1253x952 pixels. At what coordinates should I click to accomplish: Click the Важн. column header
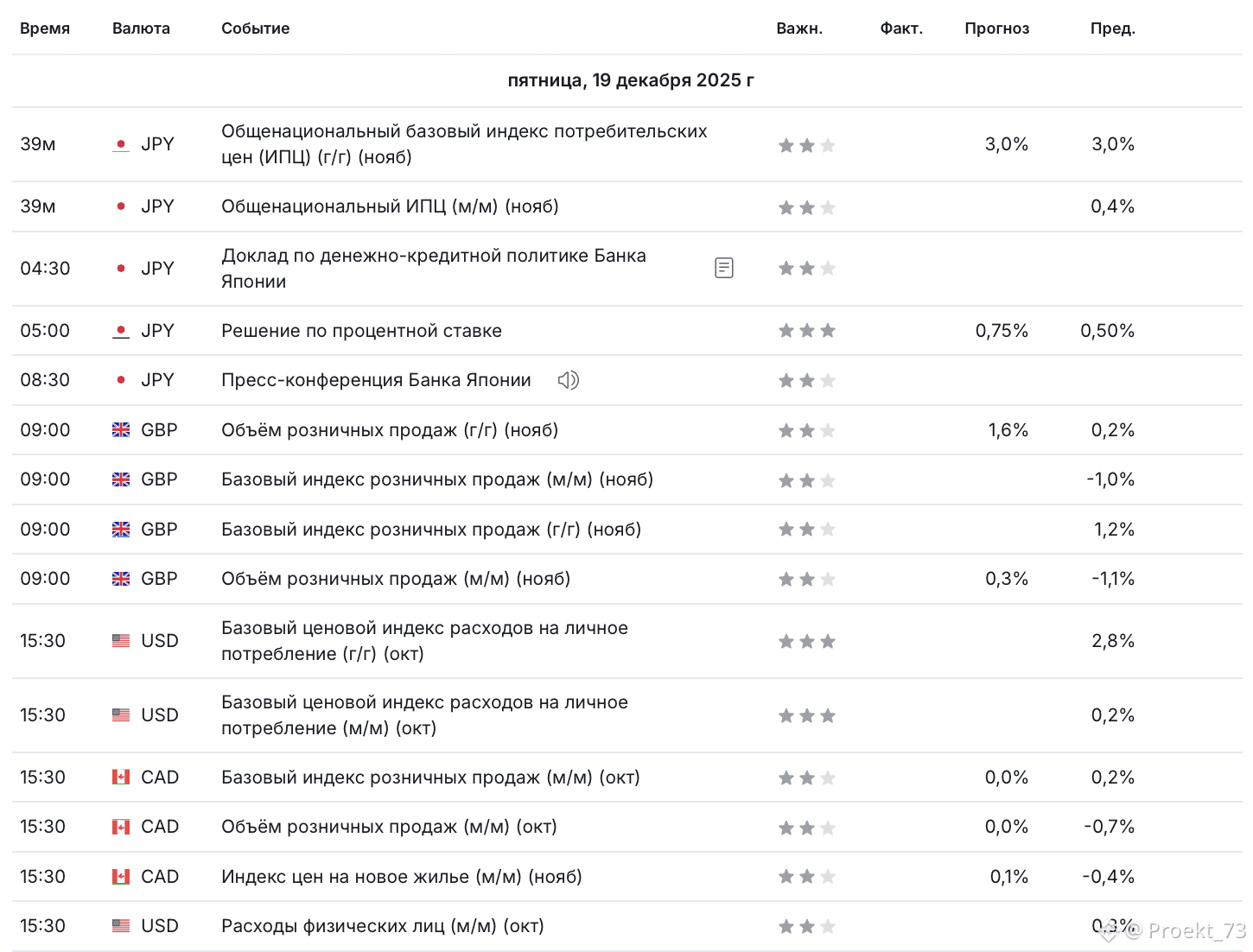pos(799,29)
